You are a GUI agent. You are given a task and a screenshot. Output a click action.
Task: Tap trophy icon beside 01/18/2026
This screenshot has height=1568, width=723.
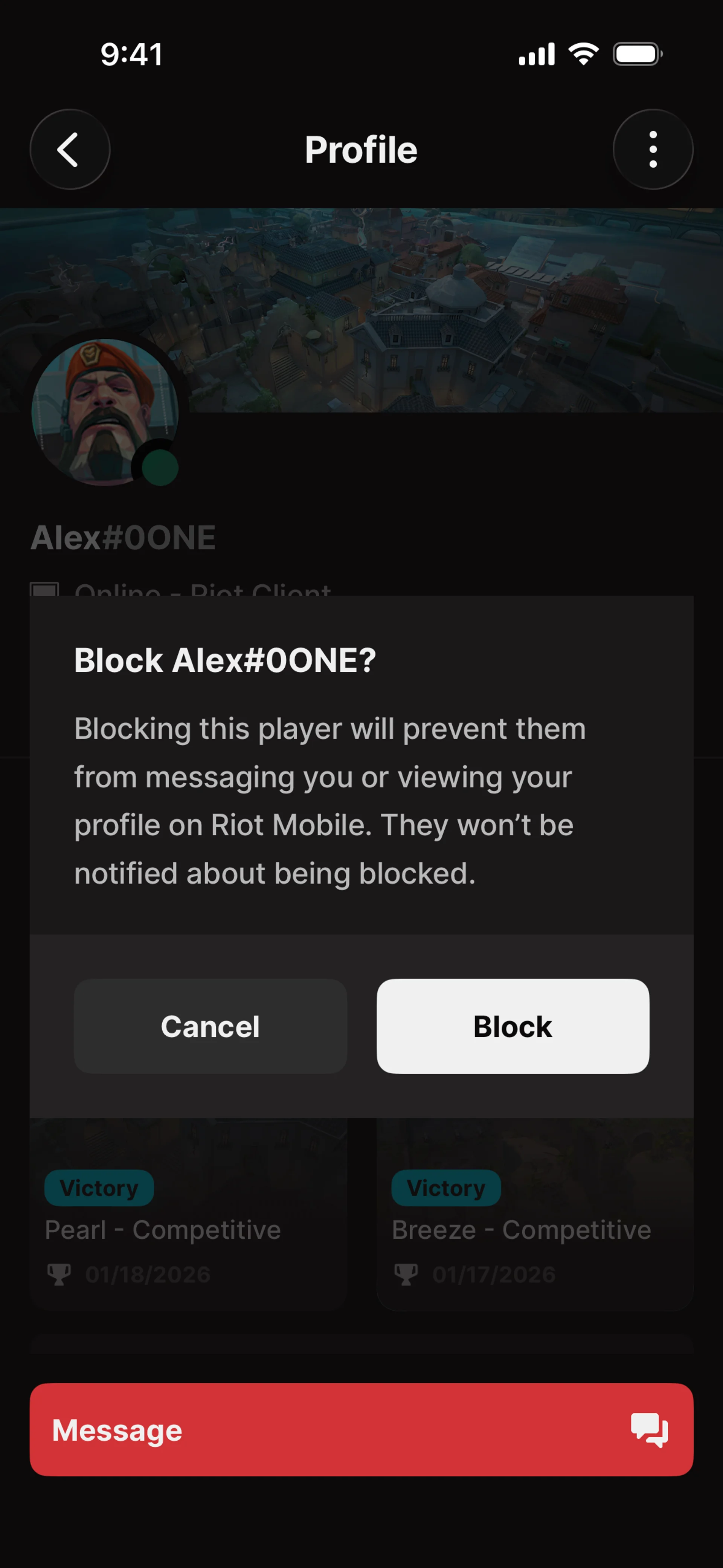[x=59, y=1274]
